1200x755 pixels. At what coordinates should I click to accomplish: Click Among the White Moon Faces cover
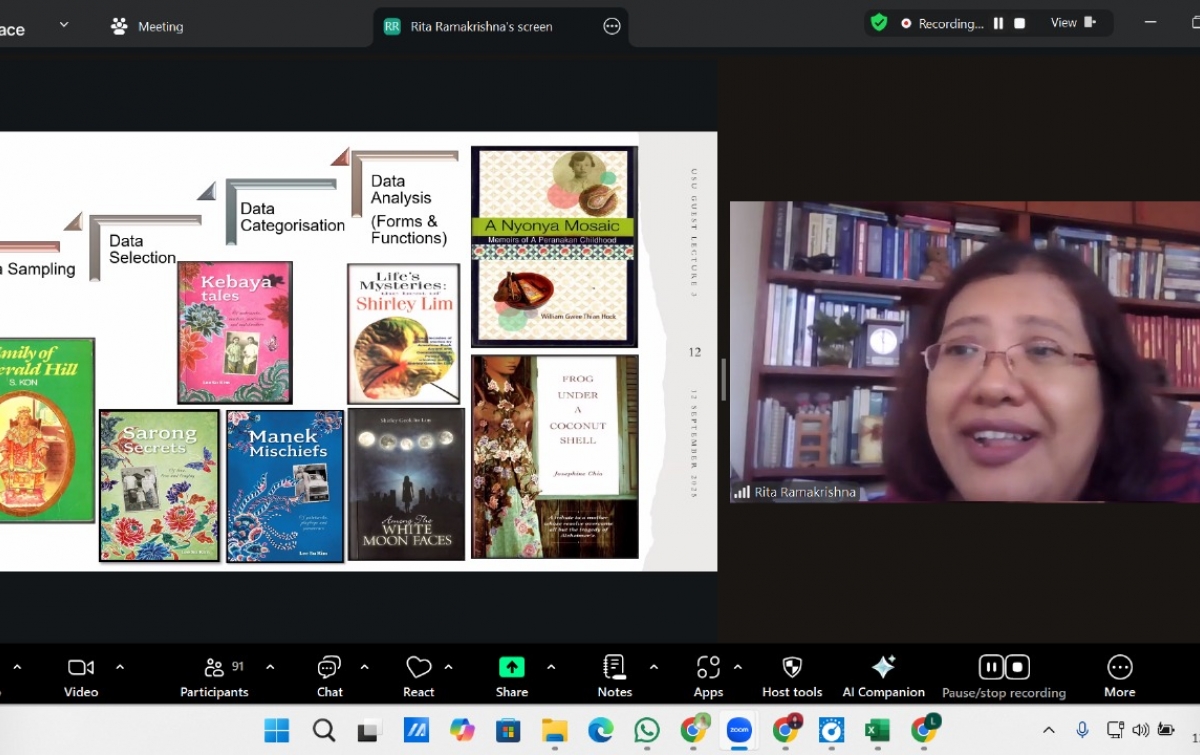[406, 484]
